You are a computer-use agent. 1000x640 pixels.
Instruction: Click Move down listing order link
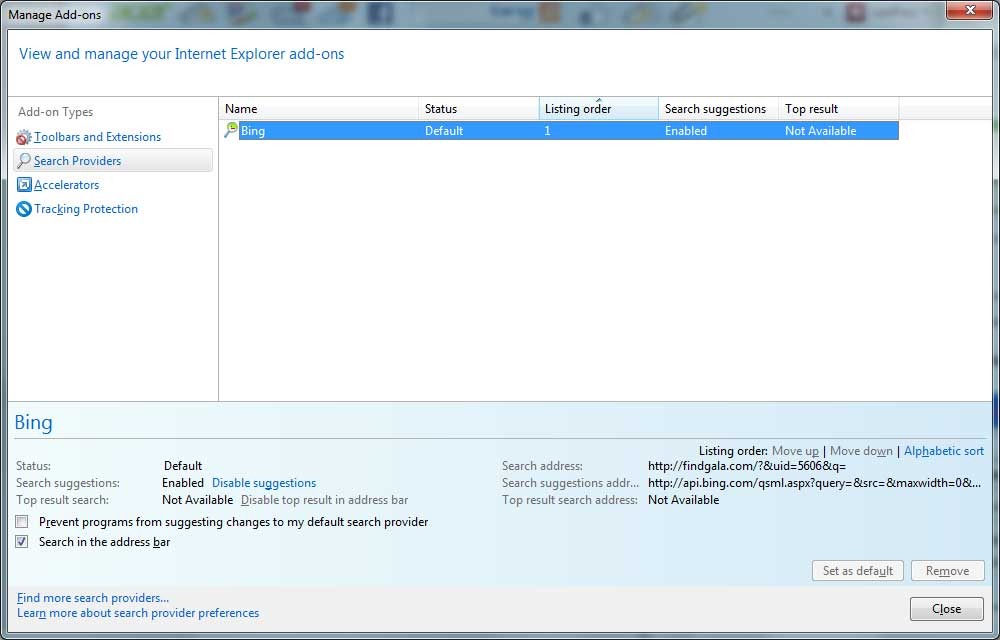pyautogui.click(x=861, y=451)
